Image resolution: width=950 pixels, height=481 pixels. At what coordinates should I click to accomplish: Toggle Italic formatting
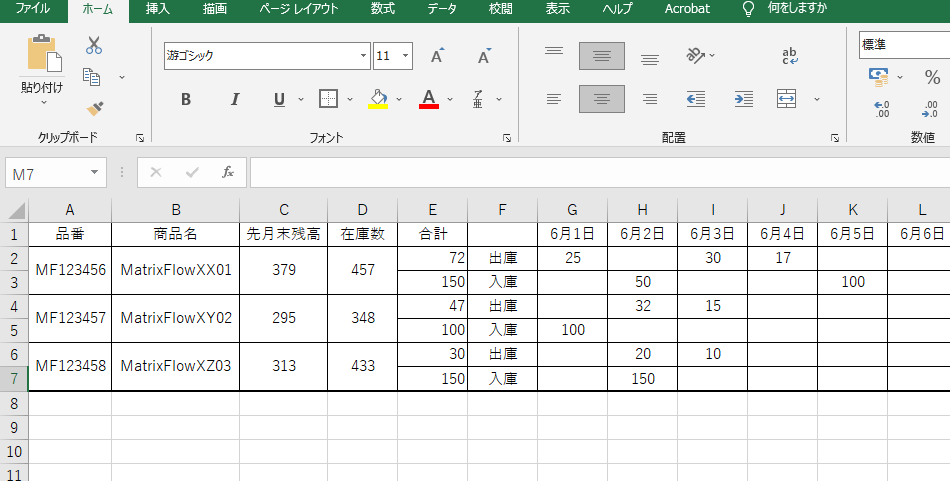click(235, 99)
